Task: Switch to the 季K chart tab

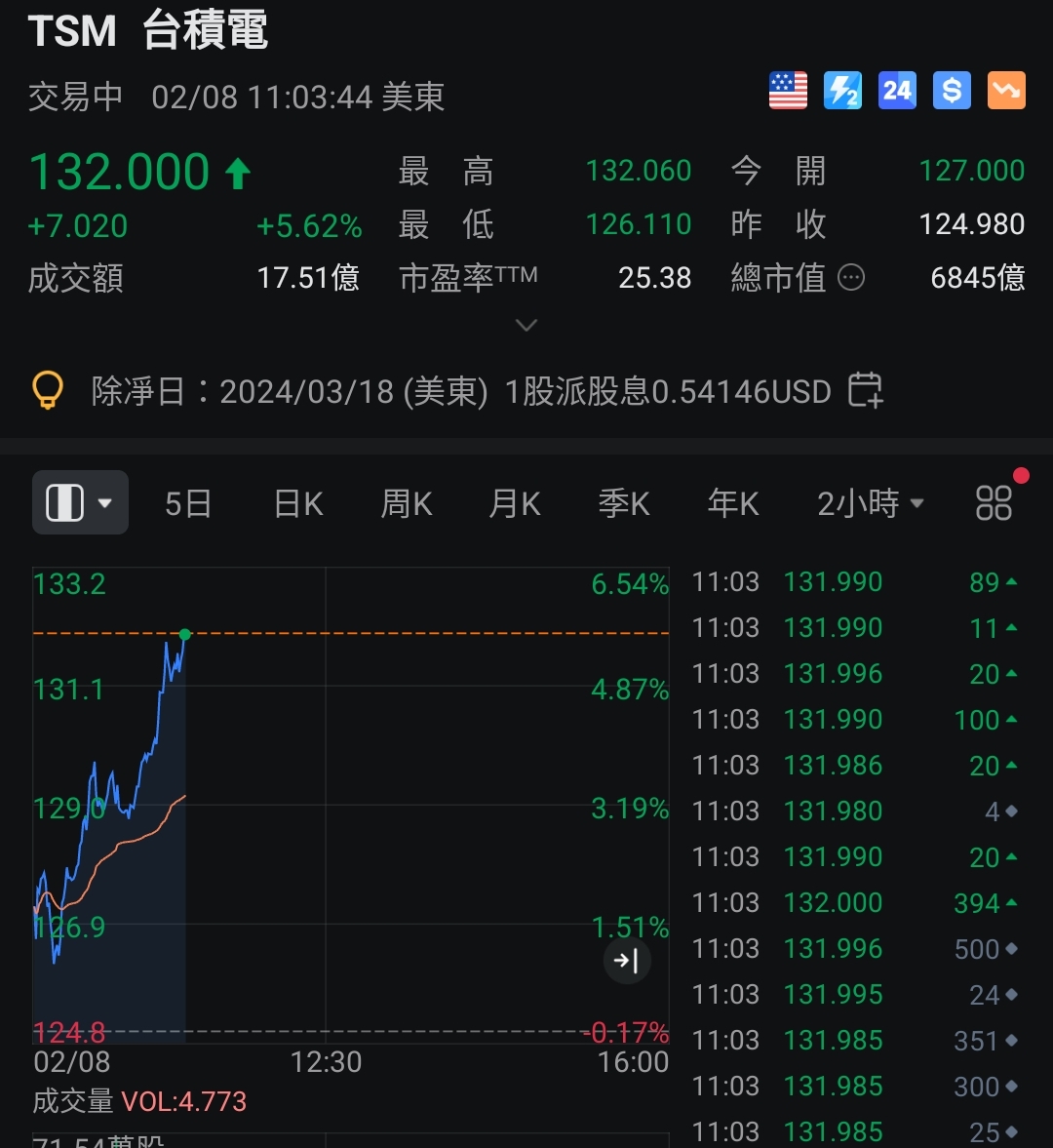Action: click(624, 503)
